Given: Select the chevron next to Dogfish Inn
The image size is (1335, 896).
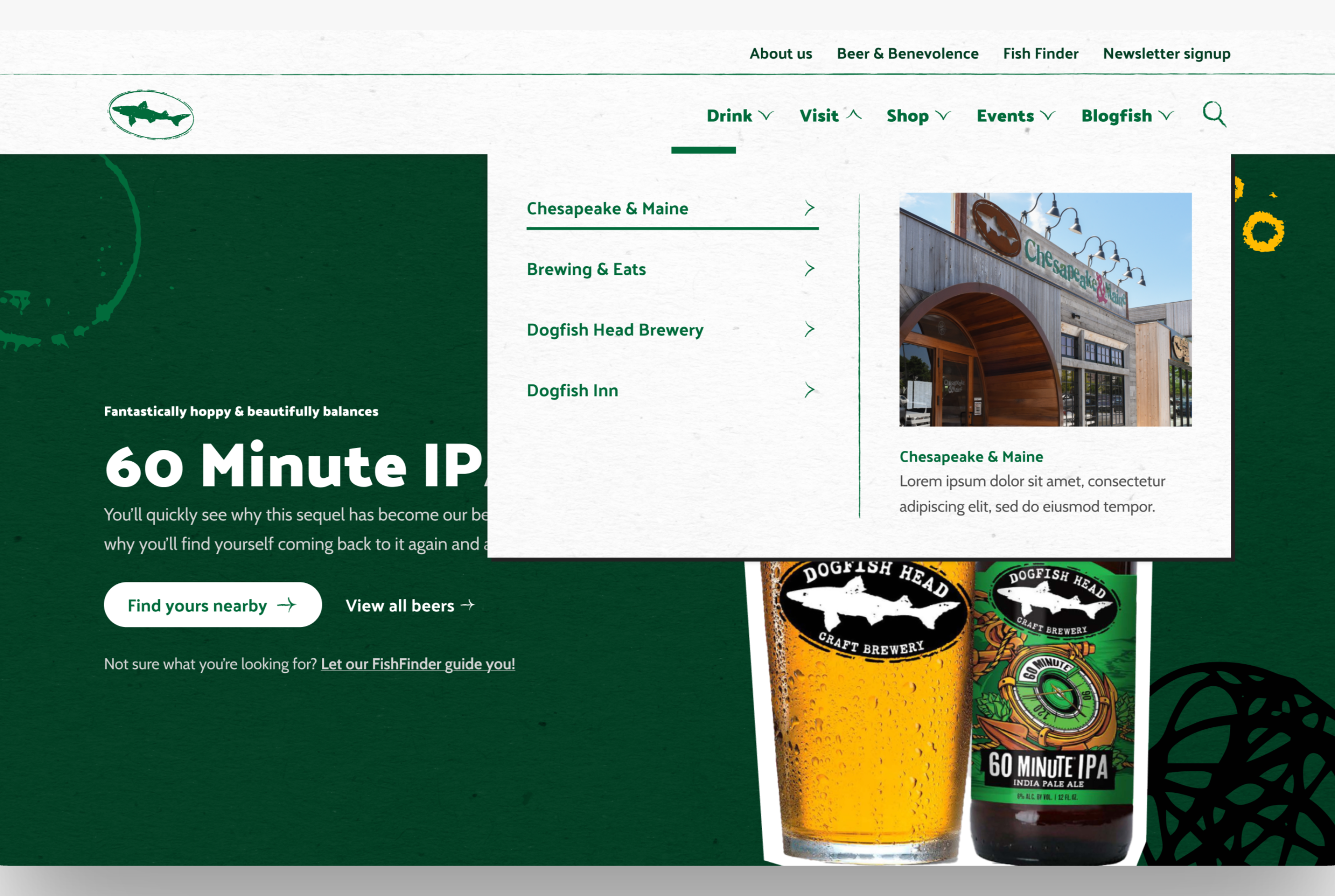Looking at the screenshot, I should [809, 389].
